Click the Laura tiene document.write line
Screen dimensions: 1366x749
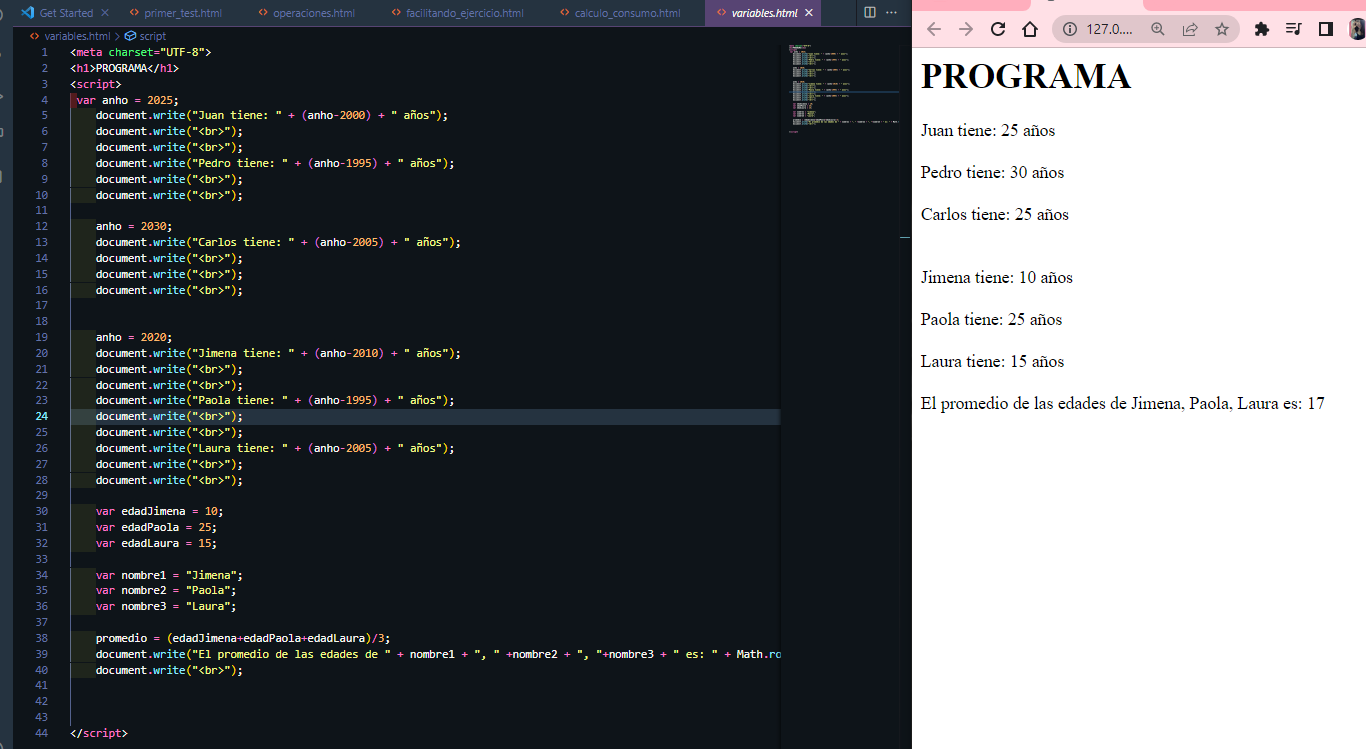(275, 448)
